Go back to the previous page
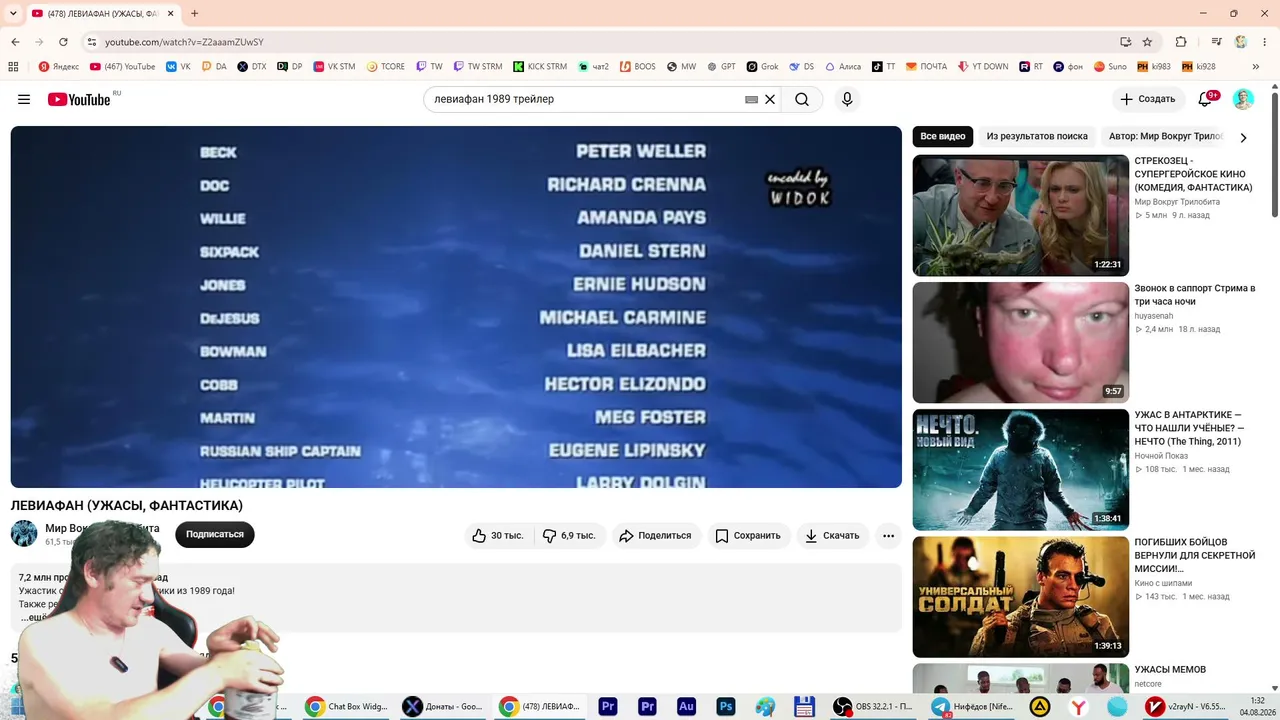The width and height of the screenshot is (1280, 720). pyautogui.click(x=15, y=42)
